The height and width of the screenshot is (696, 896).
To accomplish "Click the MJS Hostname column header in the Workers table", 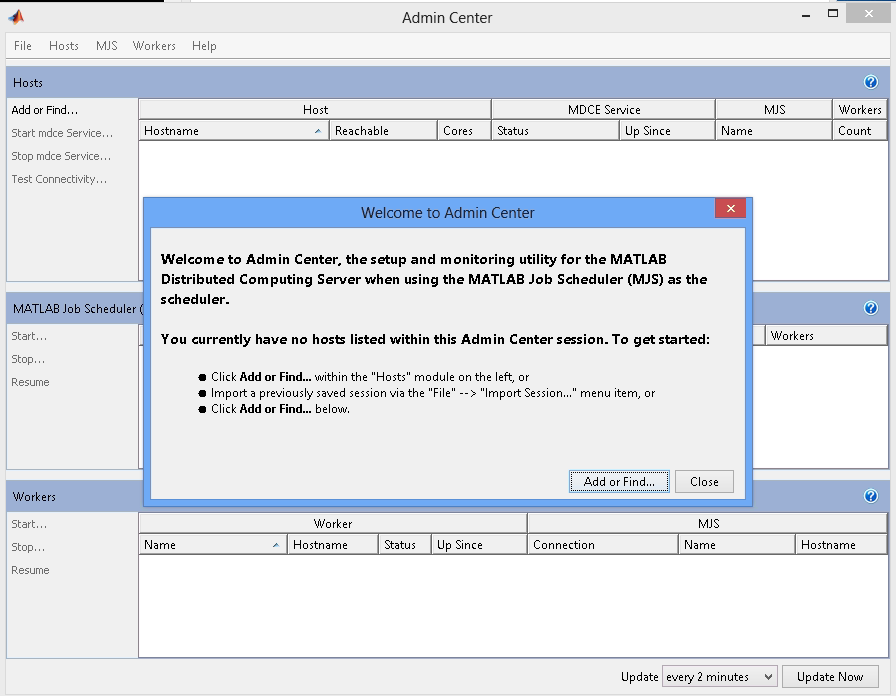I will (x=841, y=545).
